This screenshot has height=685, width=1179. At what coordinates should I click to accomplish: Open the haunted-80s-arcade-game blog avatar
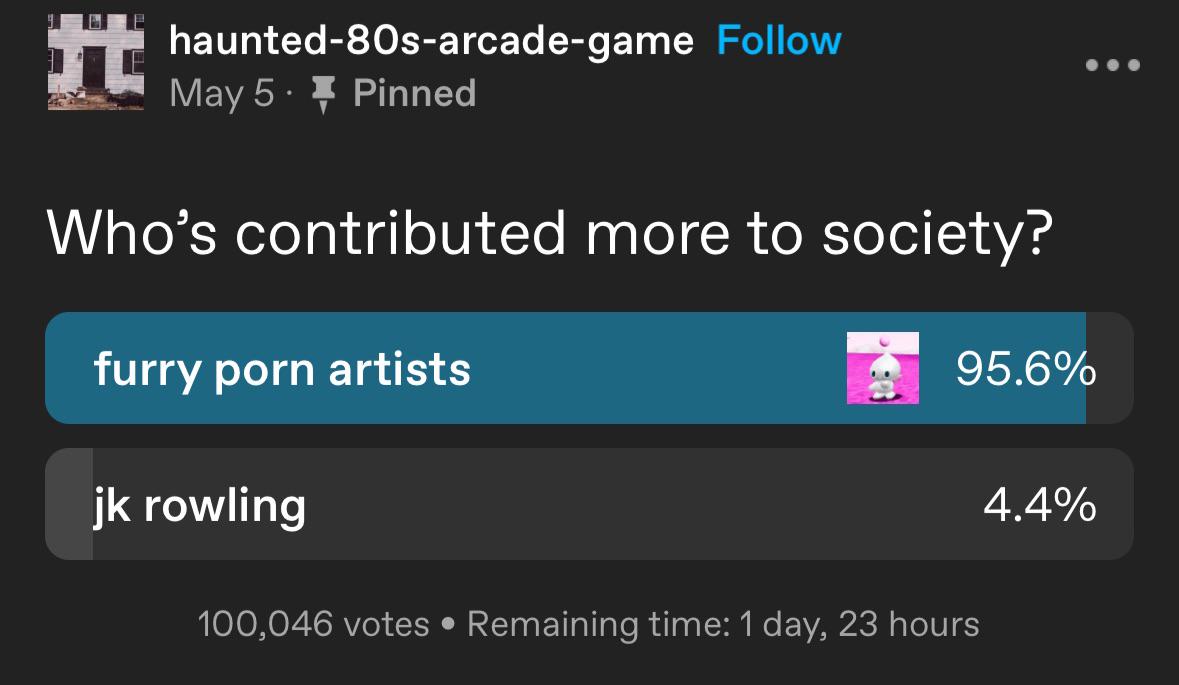click(96, 64)
